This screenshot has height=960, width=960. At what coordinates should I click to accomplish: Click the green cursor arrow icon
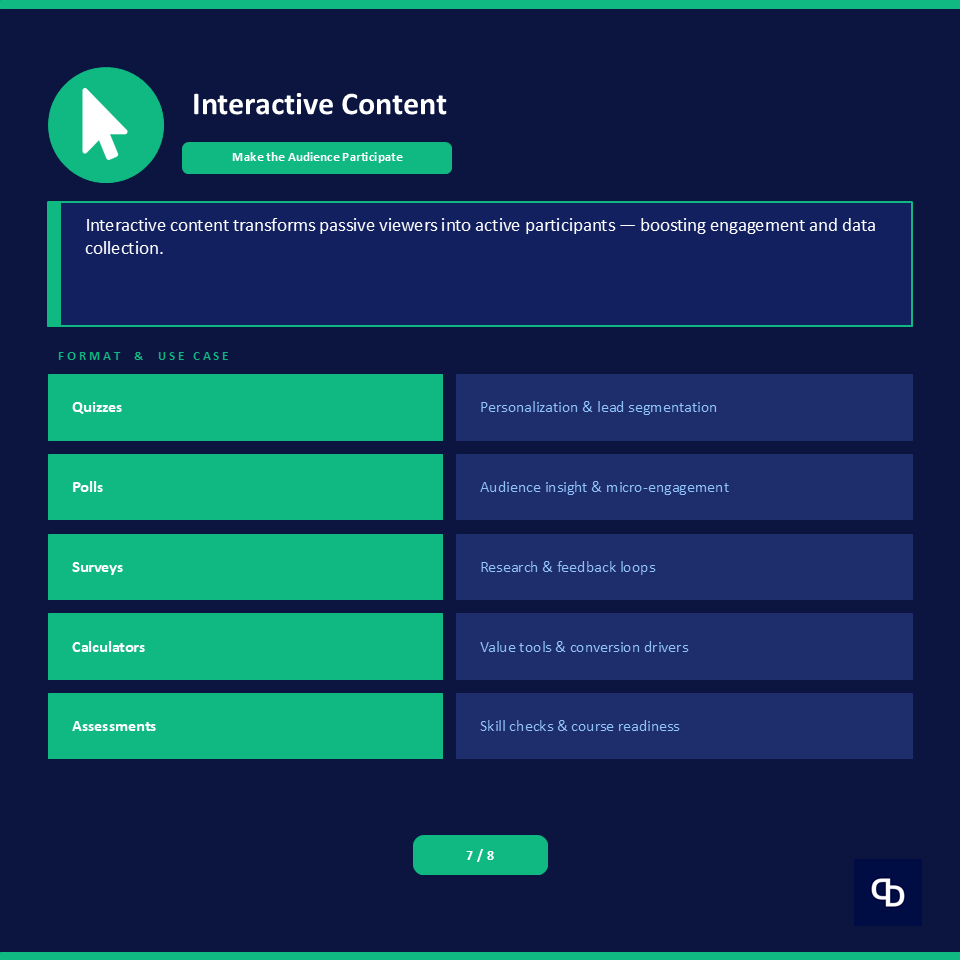[106, 125]
